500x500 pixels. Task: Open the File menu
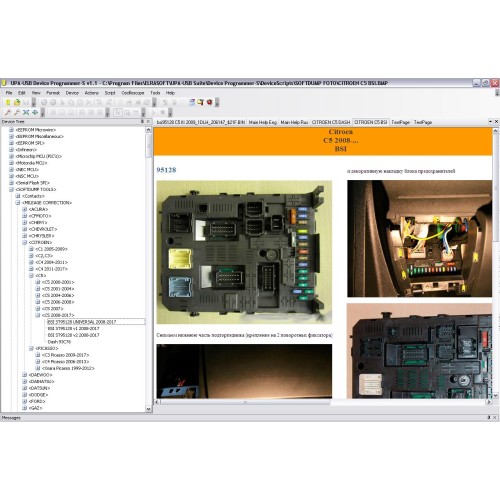9,93
